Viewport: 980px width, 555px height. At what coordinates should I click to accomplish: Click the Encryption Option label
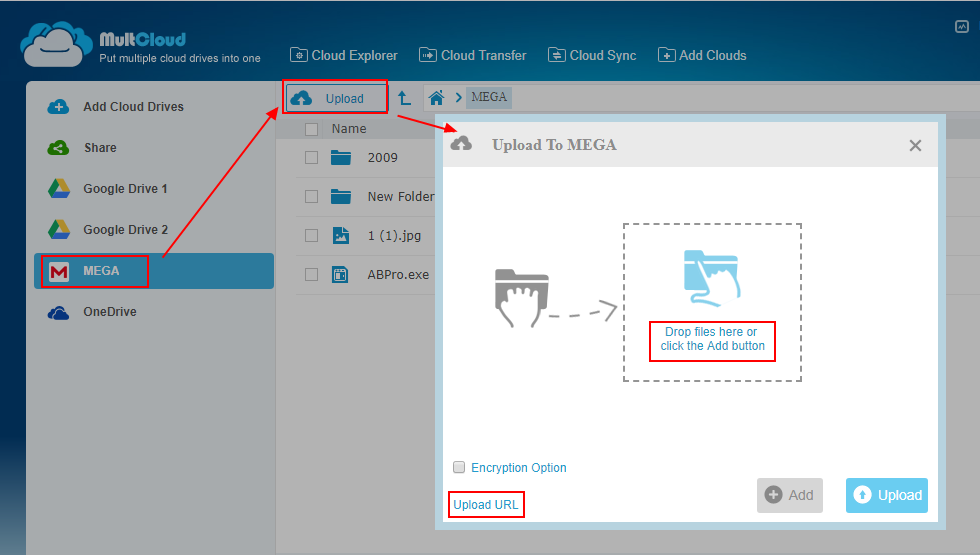tap(519, 468)
